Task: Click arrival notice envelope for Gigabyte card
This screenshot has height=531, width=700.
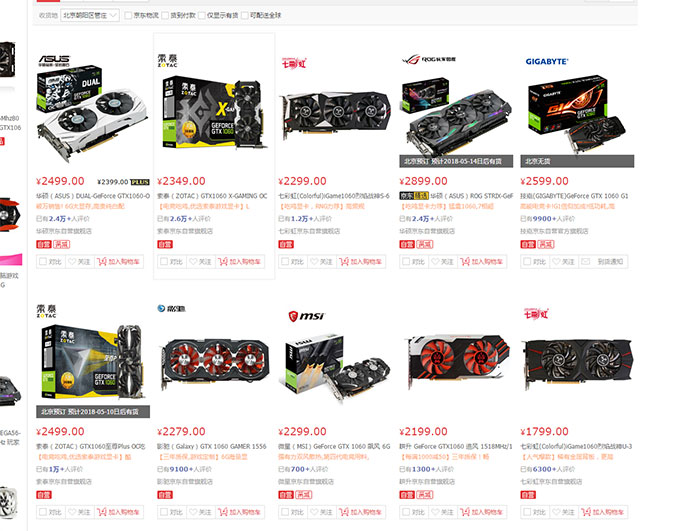Action: click(x=586, y=261)
